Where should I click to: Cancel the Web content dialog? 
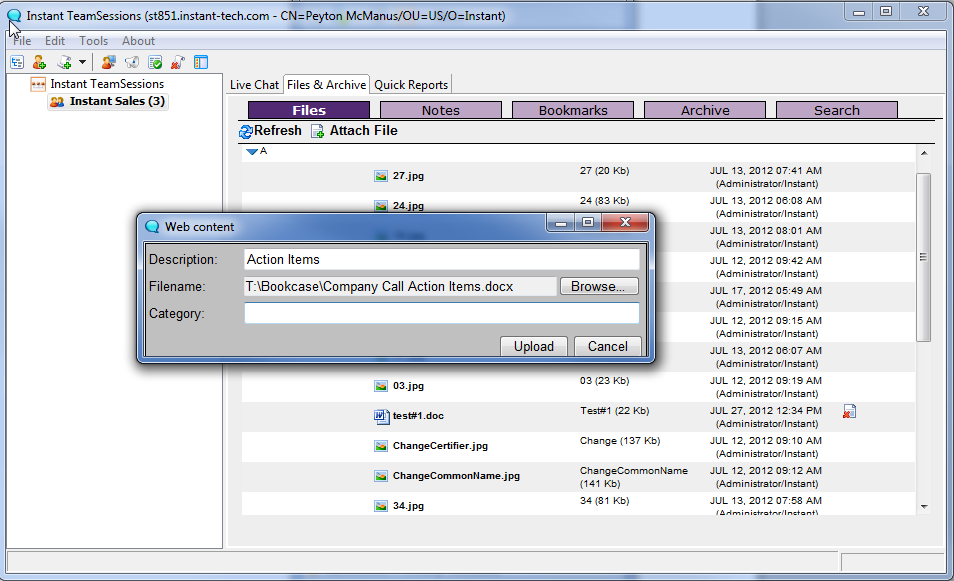coord(608,346)
